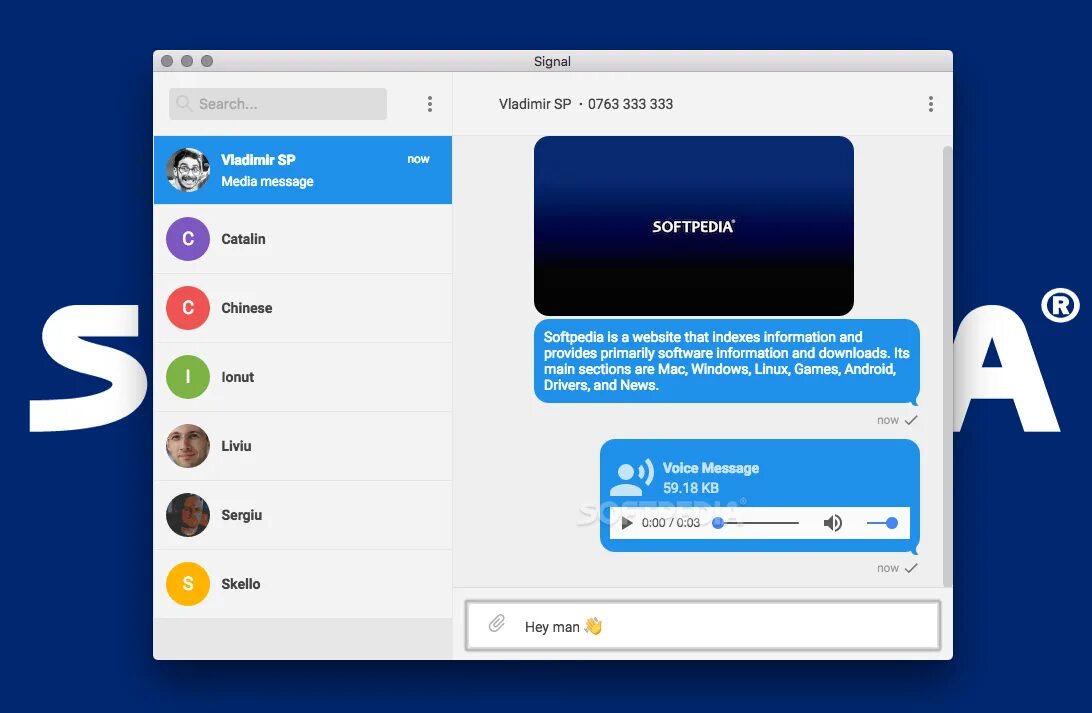
Task: Open the Softpedia image attachment
Action: point(694,226)
